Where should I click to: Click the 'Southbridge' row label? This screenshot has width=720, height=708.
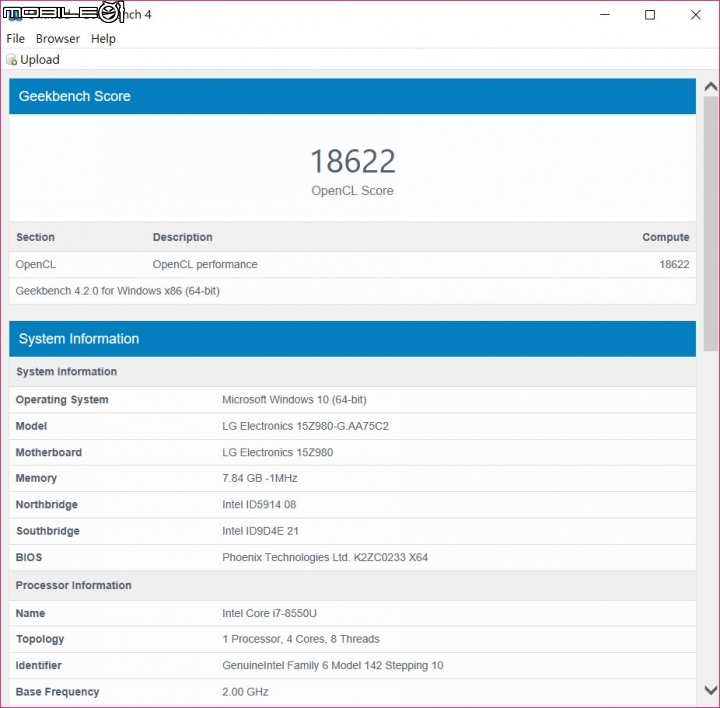point(48,531)
